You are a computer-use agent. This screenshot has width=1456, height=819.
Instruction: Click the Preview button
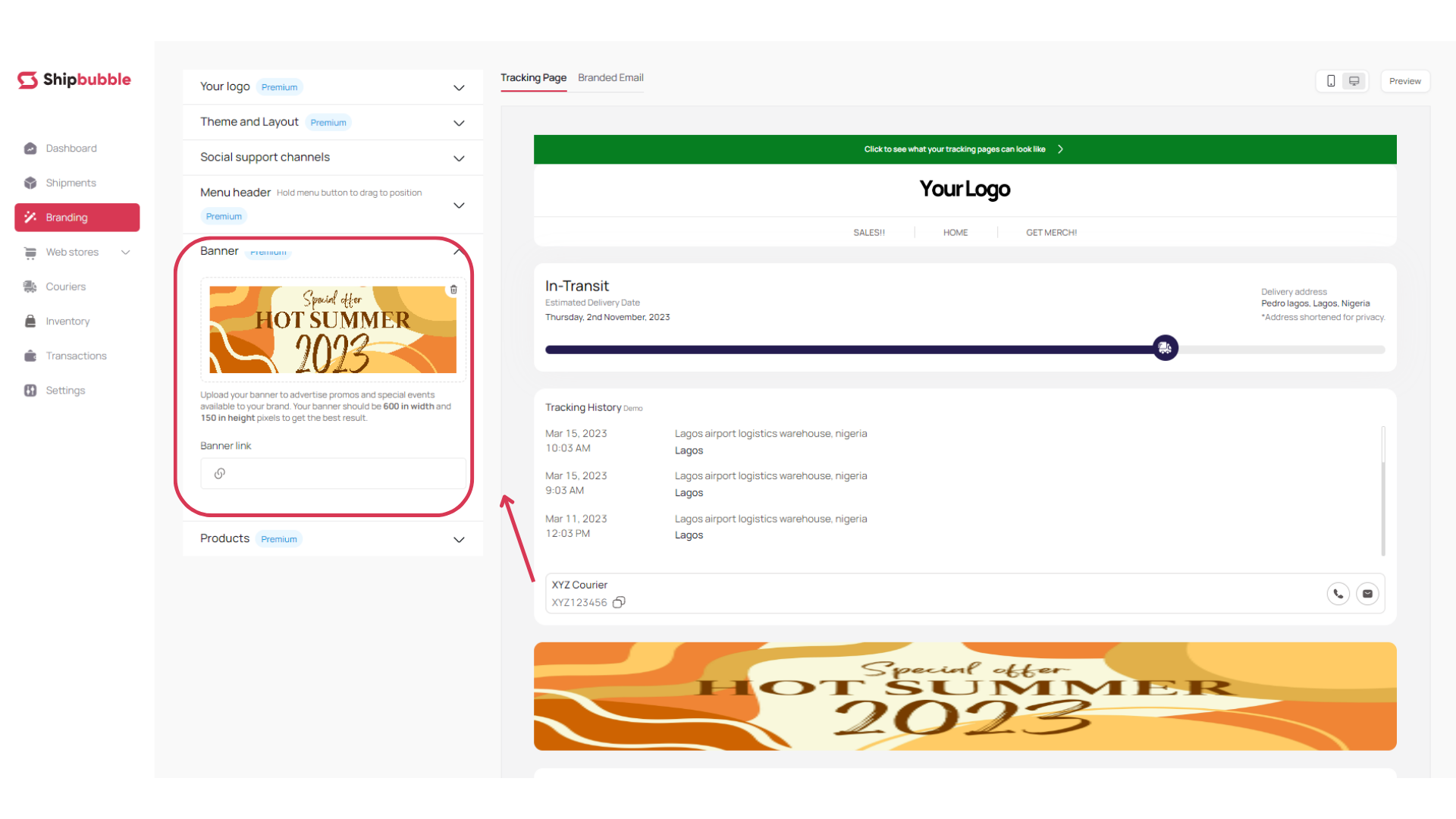point(1404,81)
